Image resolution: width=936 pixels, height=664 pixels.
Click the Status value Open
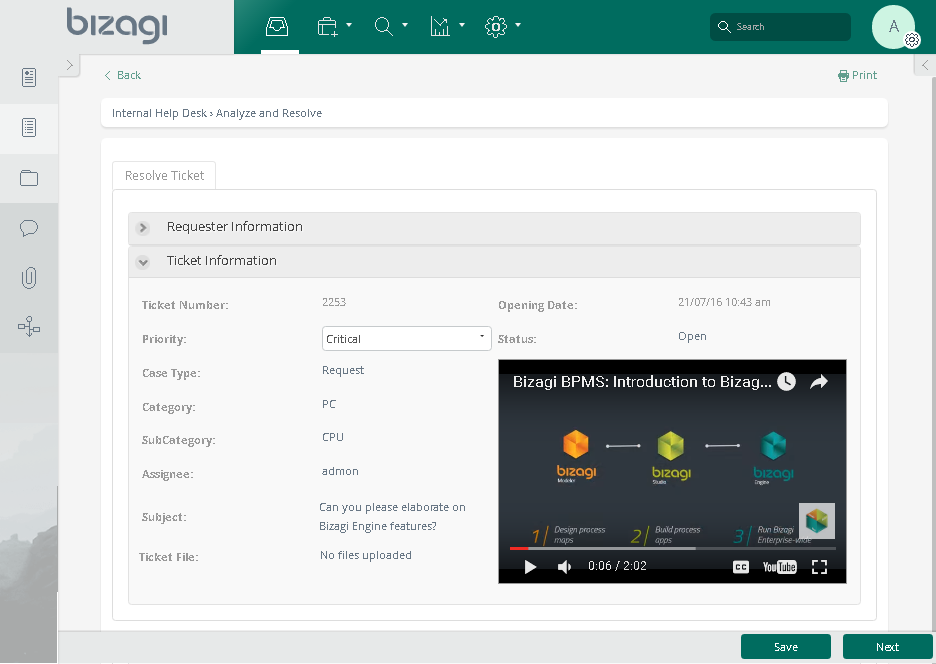click(x=692, y=336)
